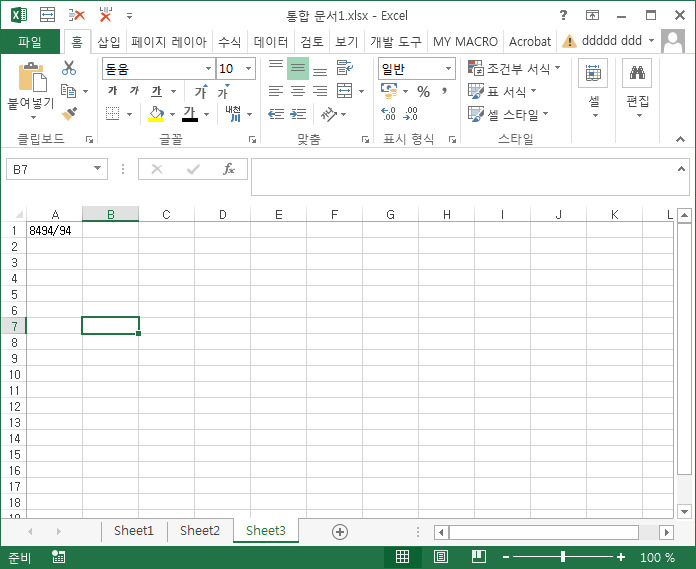Click accounting number format icon
Screen dimensions: 696x569
(389, 91)
